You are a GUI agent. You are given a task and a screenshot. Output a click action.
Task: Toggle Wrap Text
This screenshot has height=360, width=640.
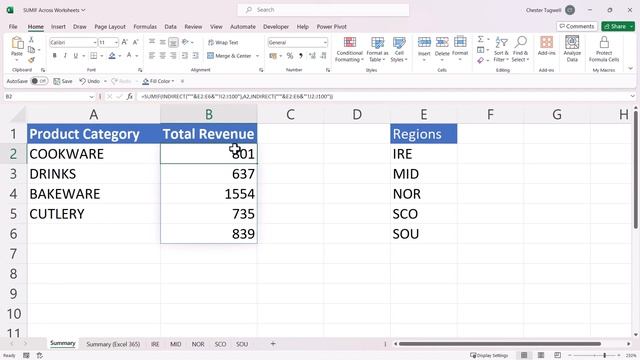click(223, 42)
